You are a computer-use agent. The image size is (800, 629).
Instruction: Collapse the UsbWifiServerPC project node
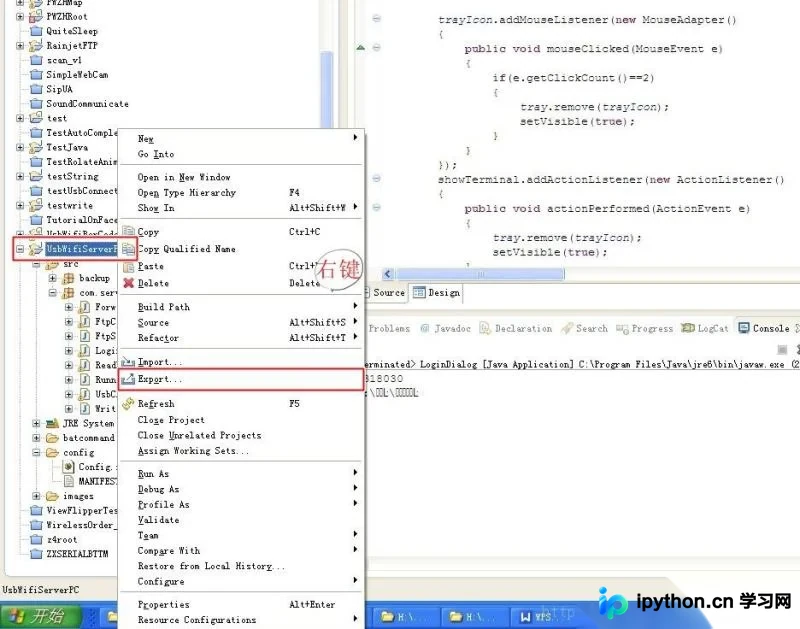tap(20, 249)
